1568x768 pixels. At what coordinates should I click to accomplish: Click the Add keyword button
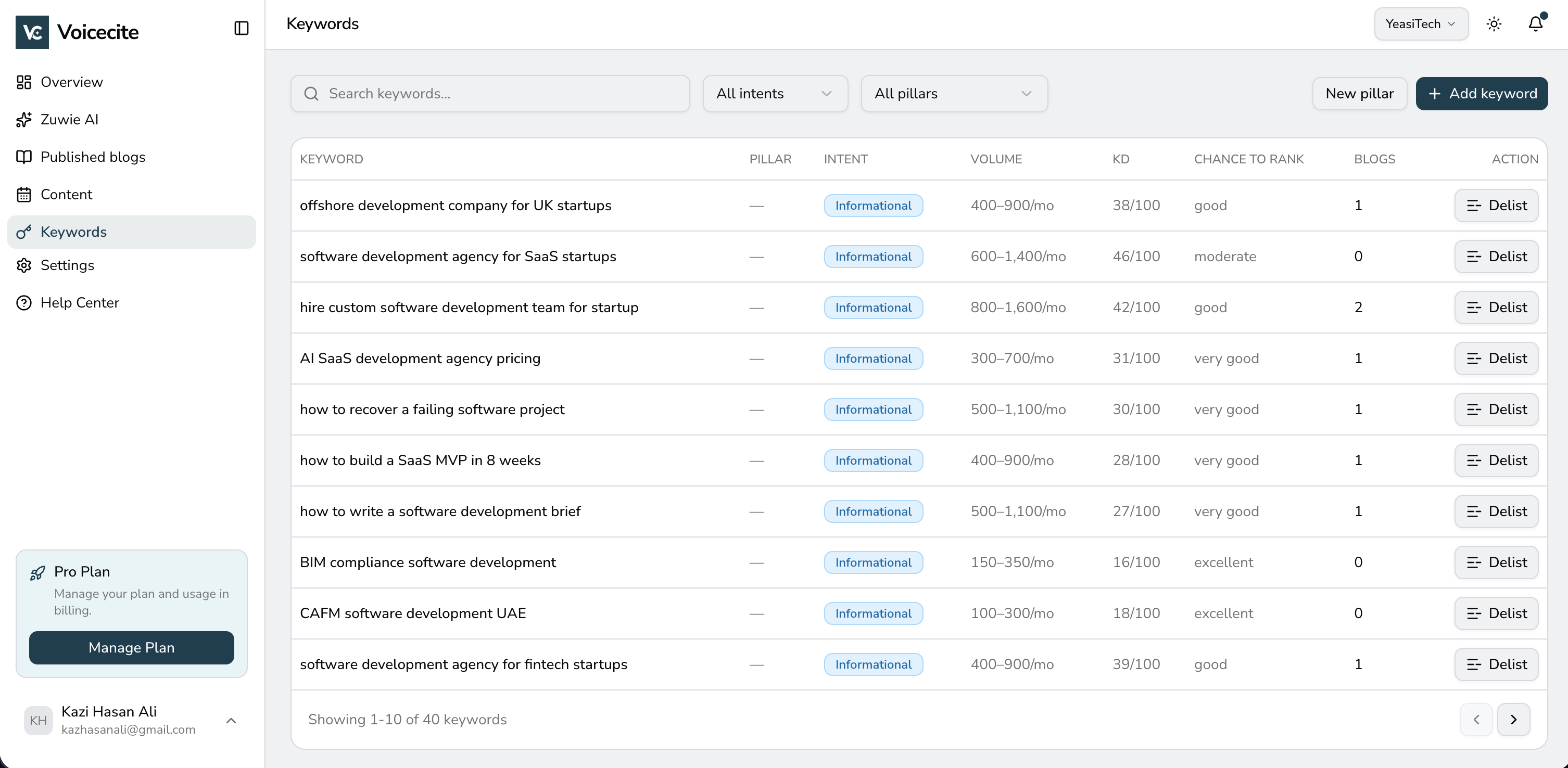click(x=1482, y=94)
